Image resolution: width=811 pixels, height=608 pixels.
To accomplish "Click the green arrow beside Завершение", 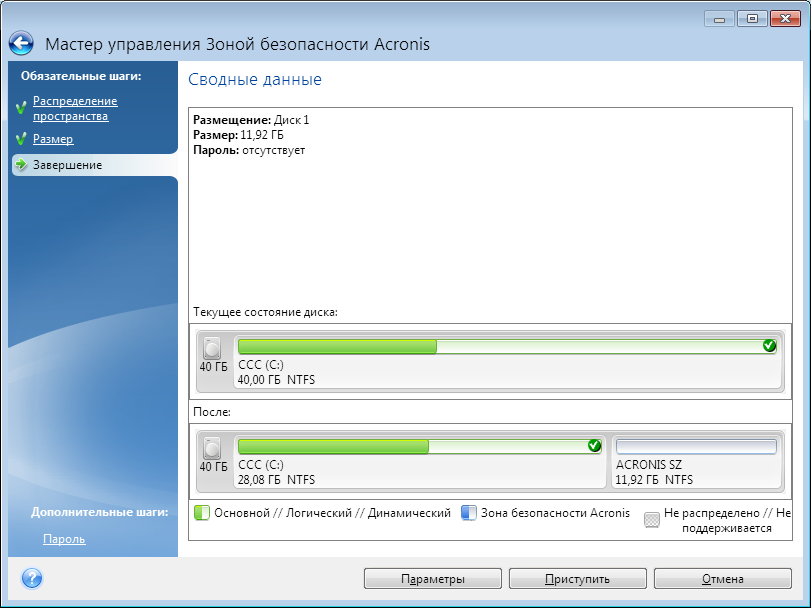I will (x=21, y=164).
